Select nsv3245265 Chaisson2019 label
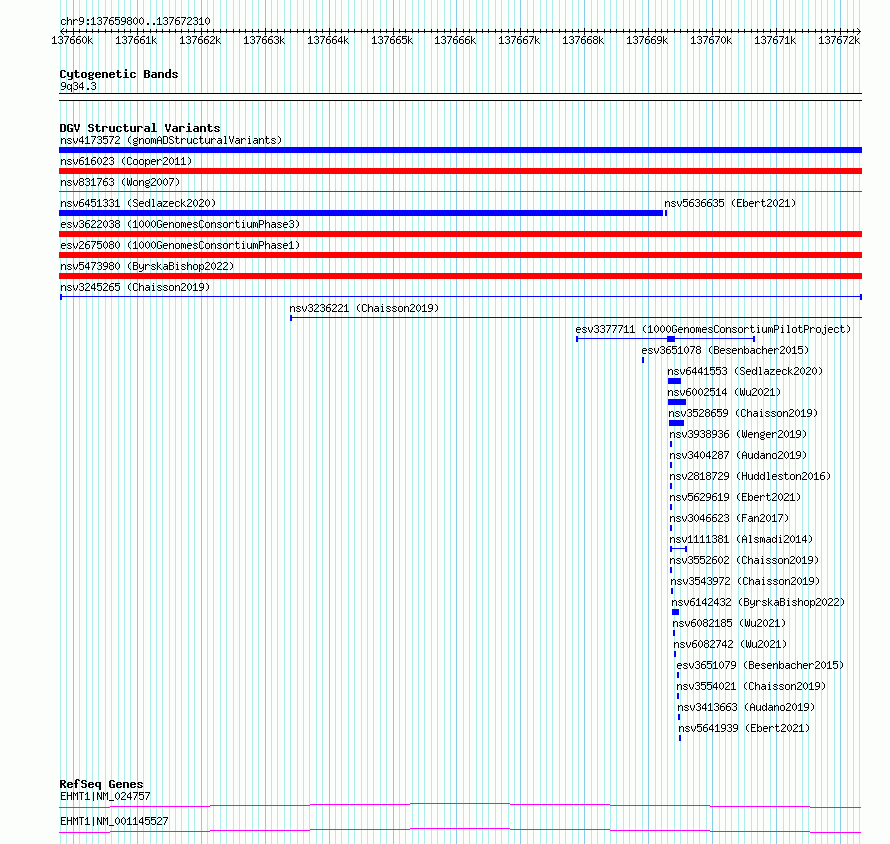The height and width of the screenshot is (844, 890). click(x=135, y=287)
